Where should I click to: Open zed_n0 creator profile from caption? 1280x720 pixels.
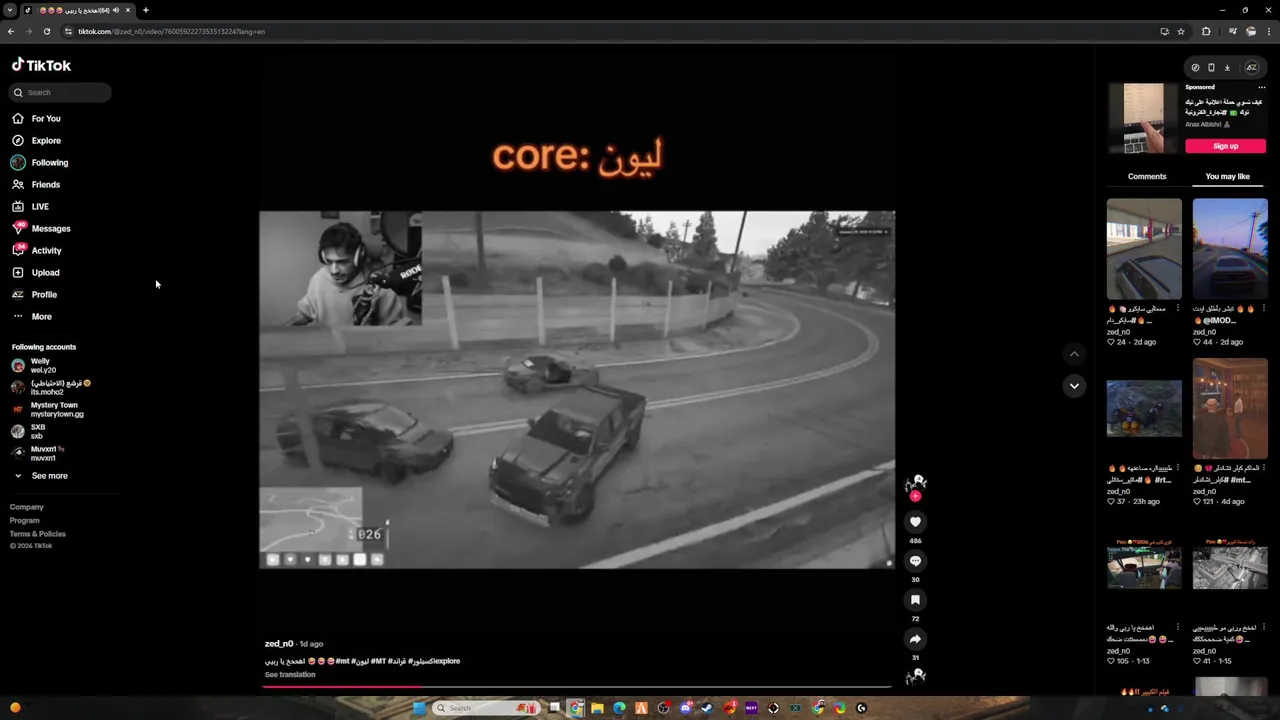279,644
